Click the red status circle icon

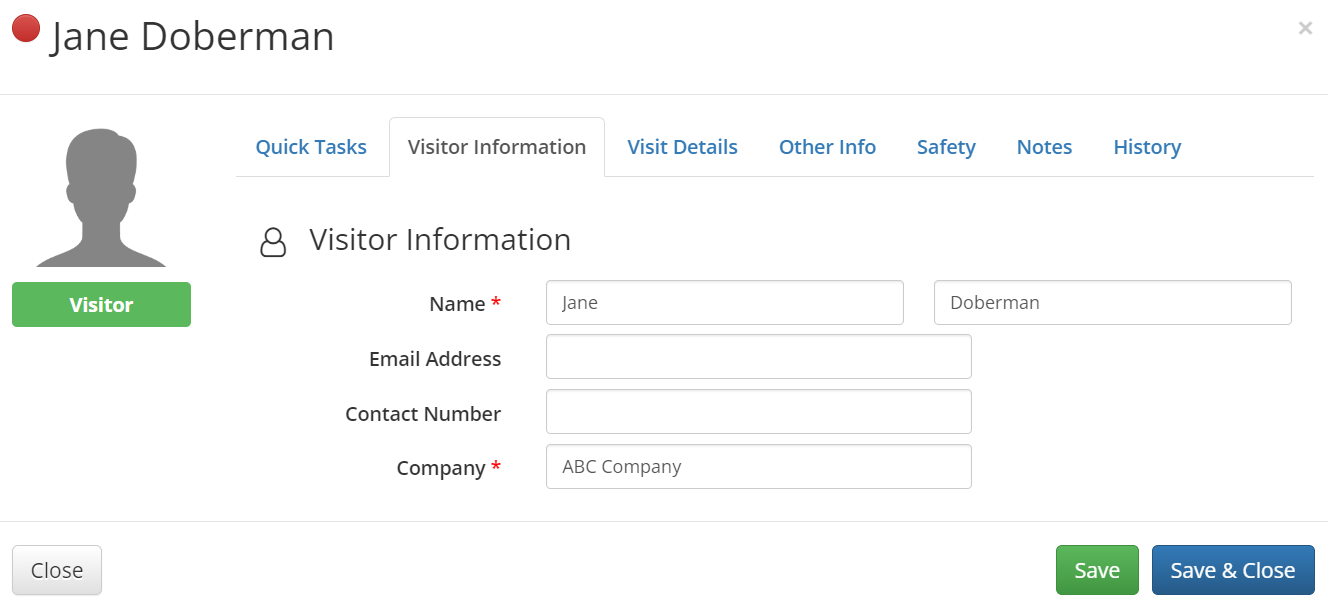click(x=26, y=28)
